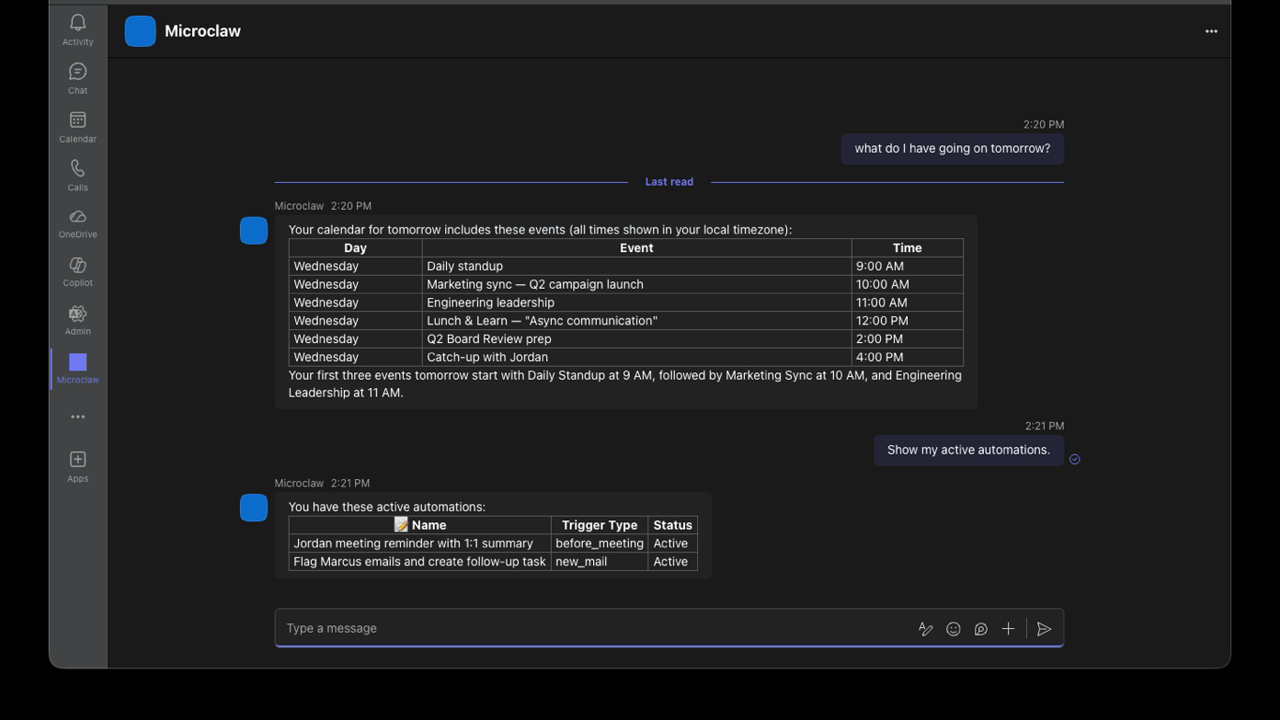The width and height of the screenshot is (1280, 720).
Task: Click the Trigger Type column header
Action: (599, 525)
